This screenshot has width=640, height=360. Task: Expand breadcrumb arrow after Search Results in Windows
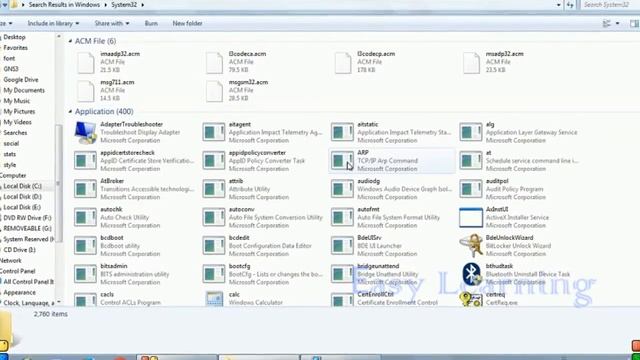106,5
